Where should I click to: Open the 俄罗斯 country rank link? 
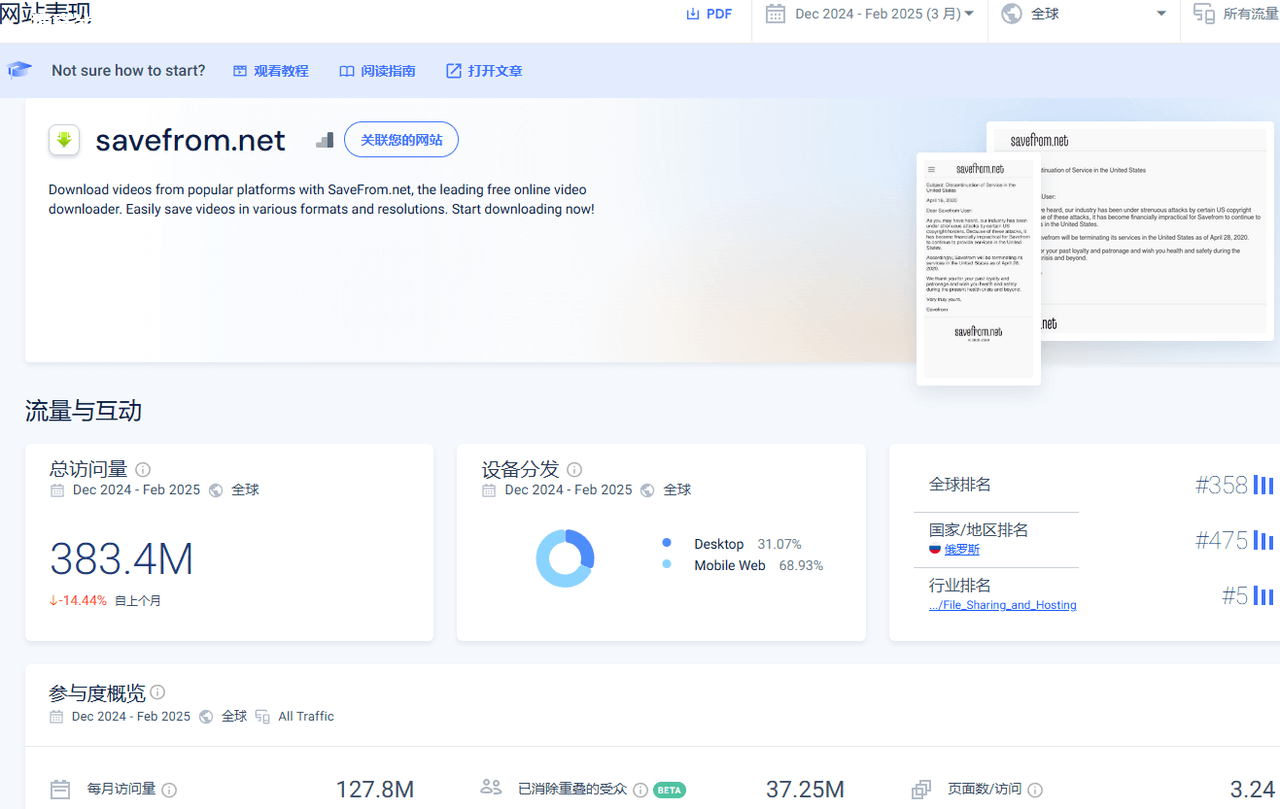tap(962, 550)
